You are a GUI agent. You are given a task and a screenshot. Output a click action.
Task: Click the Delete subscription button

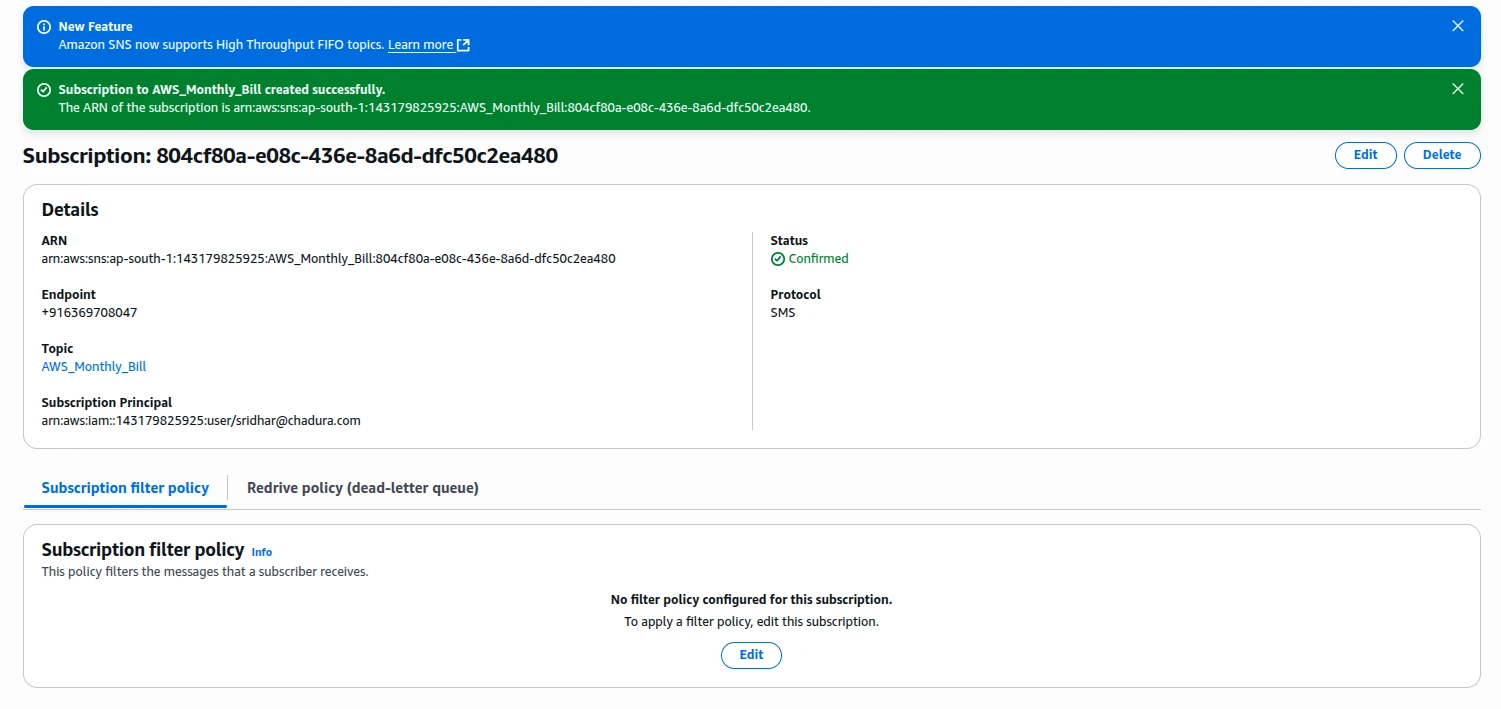tap(1442, 155)
